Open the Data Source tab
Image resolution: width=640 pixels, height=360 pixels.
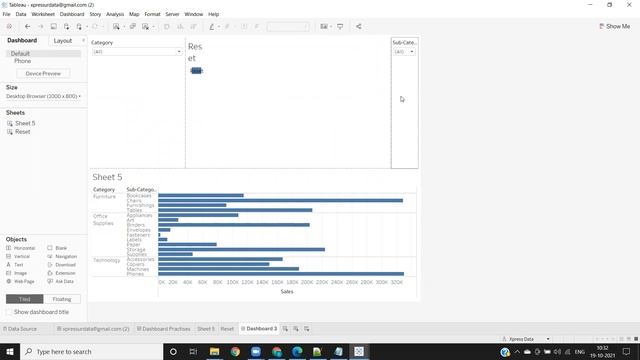pos(20,329)
